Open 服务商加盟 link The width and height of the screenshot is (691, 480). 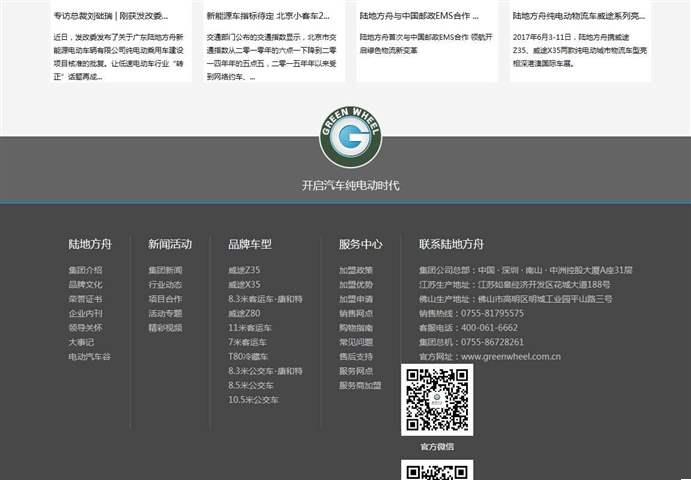(x=360, y=385)
